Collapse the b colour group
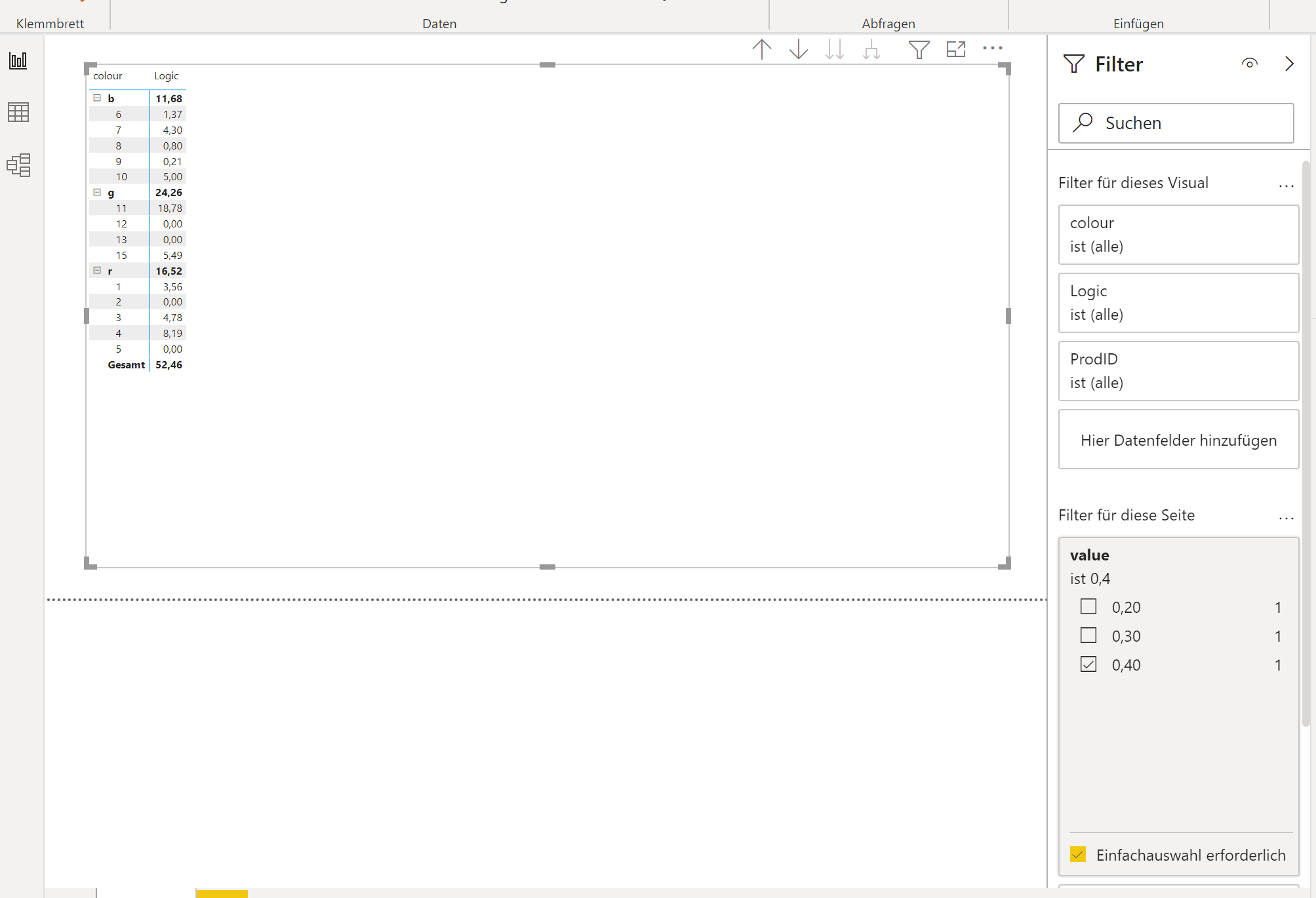This screenshot has width=1316, height=898. [x=97, y=98]
